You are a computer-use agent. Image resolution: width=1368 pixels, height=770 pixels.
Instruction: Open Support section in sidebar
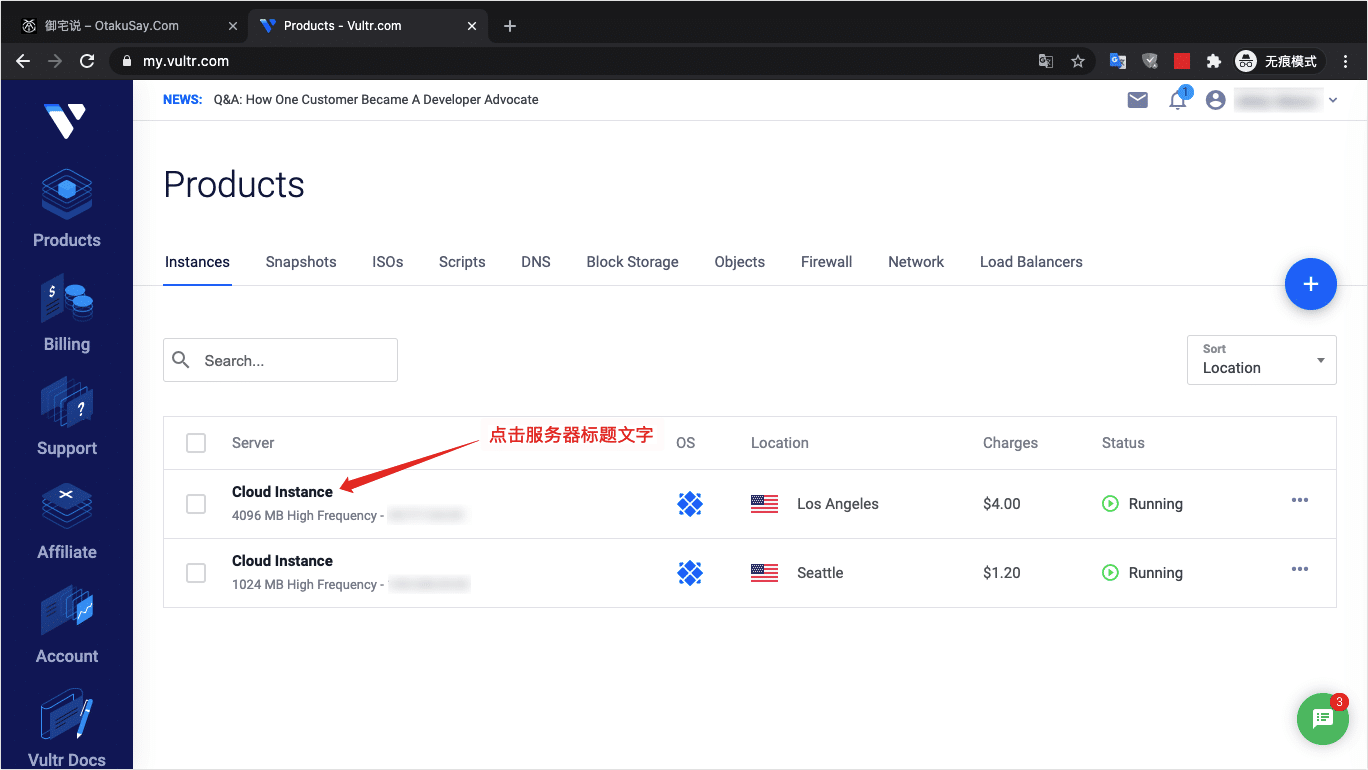point(67,418)
